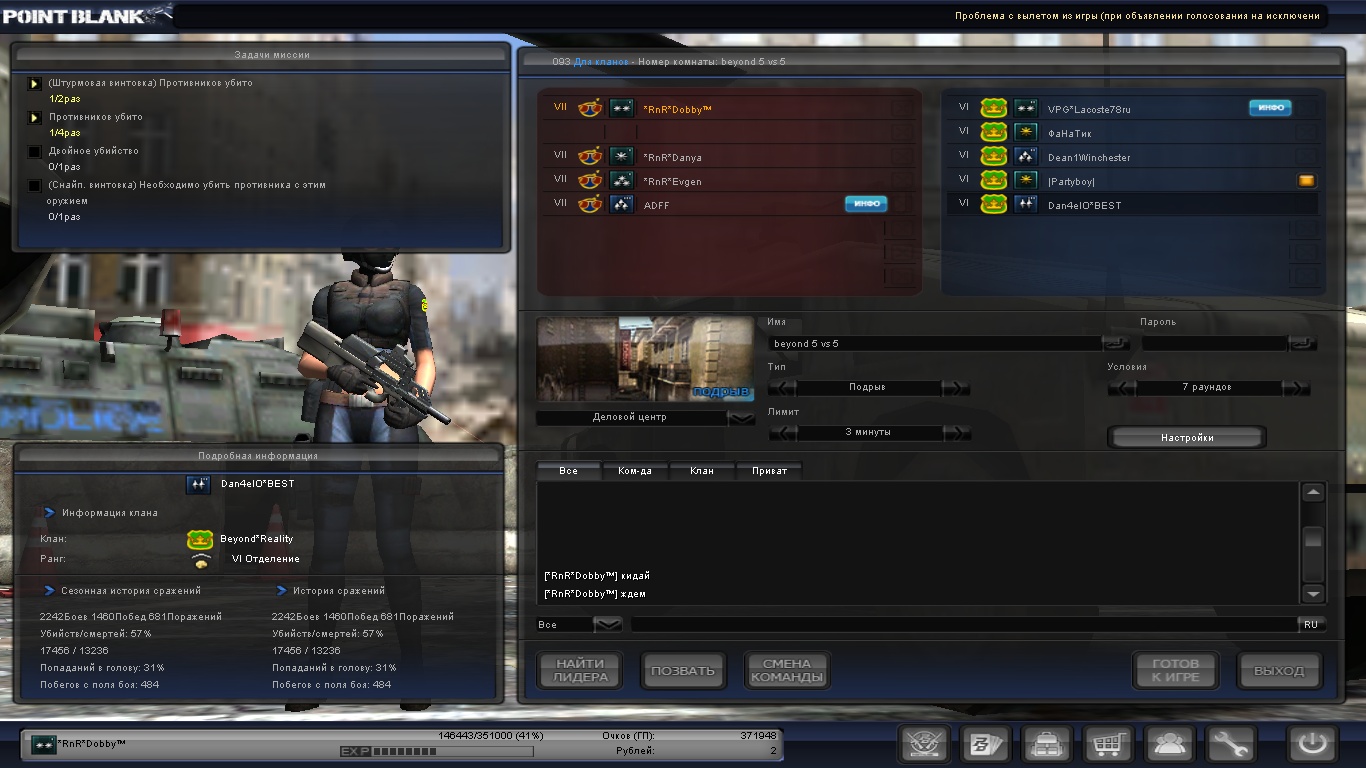Screen dimensions: 1366x768
Task: Toggle the slot box on *RnR*Danya row
Action: [x=902, y=156]
